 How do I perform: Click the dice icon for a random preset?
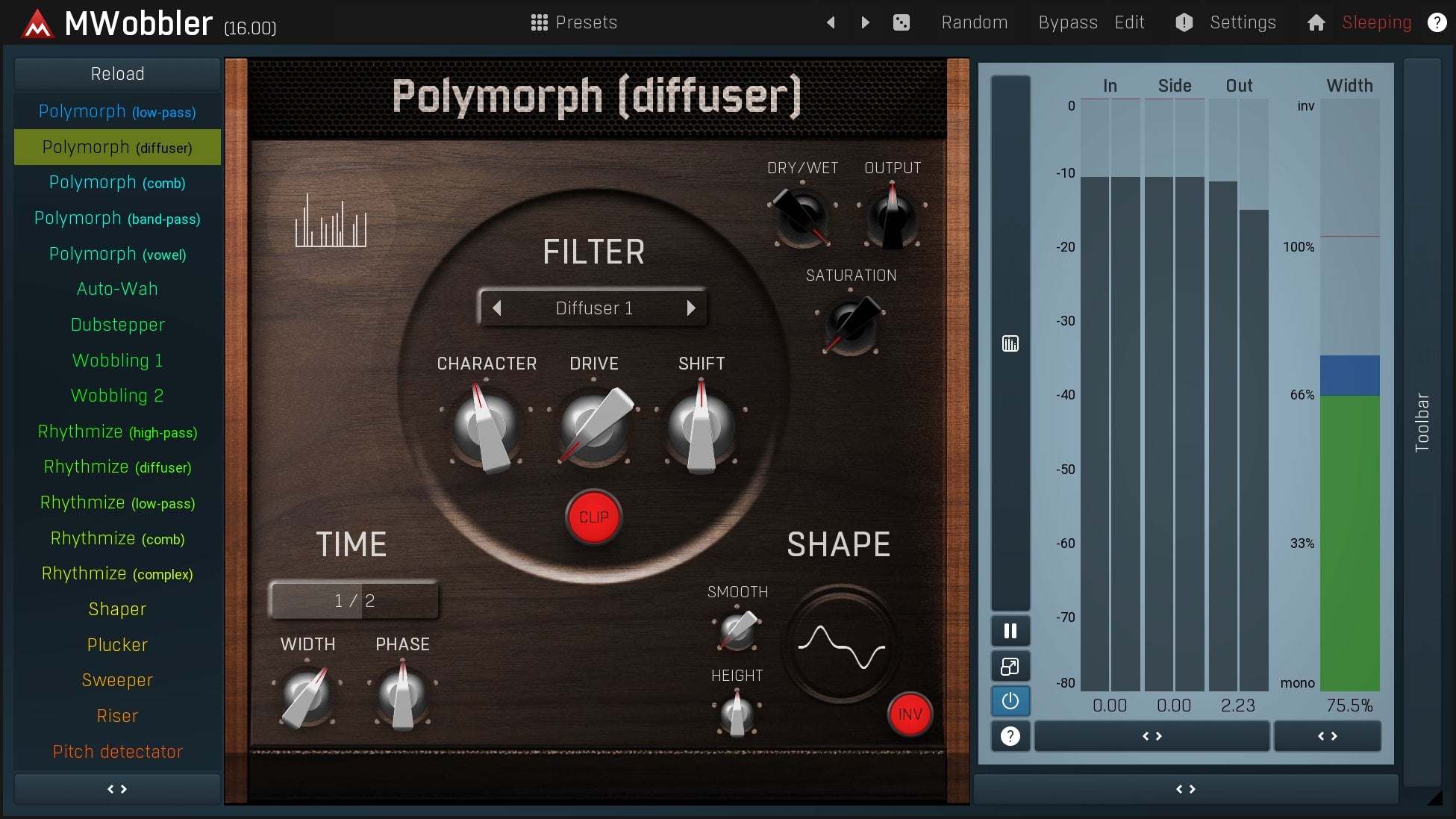coord(902,22)
